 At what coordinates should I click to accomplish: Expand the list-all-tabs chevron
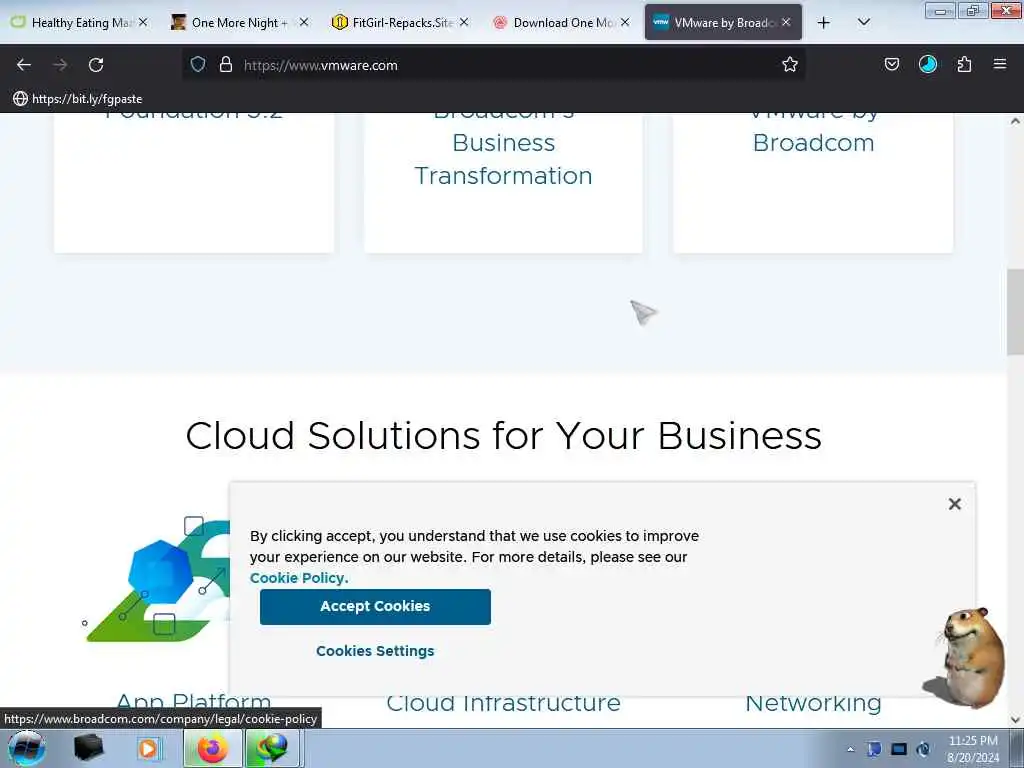[x=864, y=22]
